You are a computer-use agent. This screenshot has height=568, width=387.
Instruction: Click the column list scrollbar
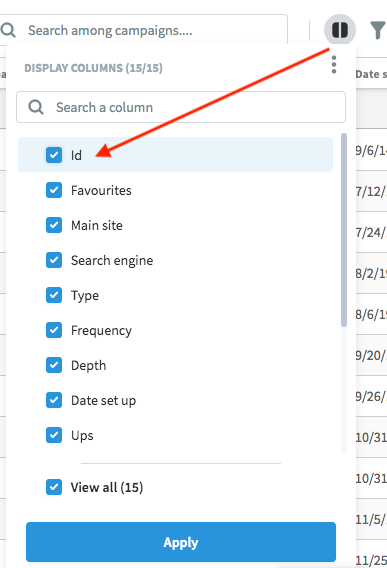point(344,230)
